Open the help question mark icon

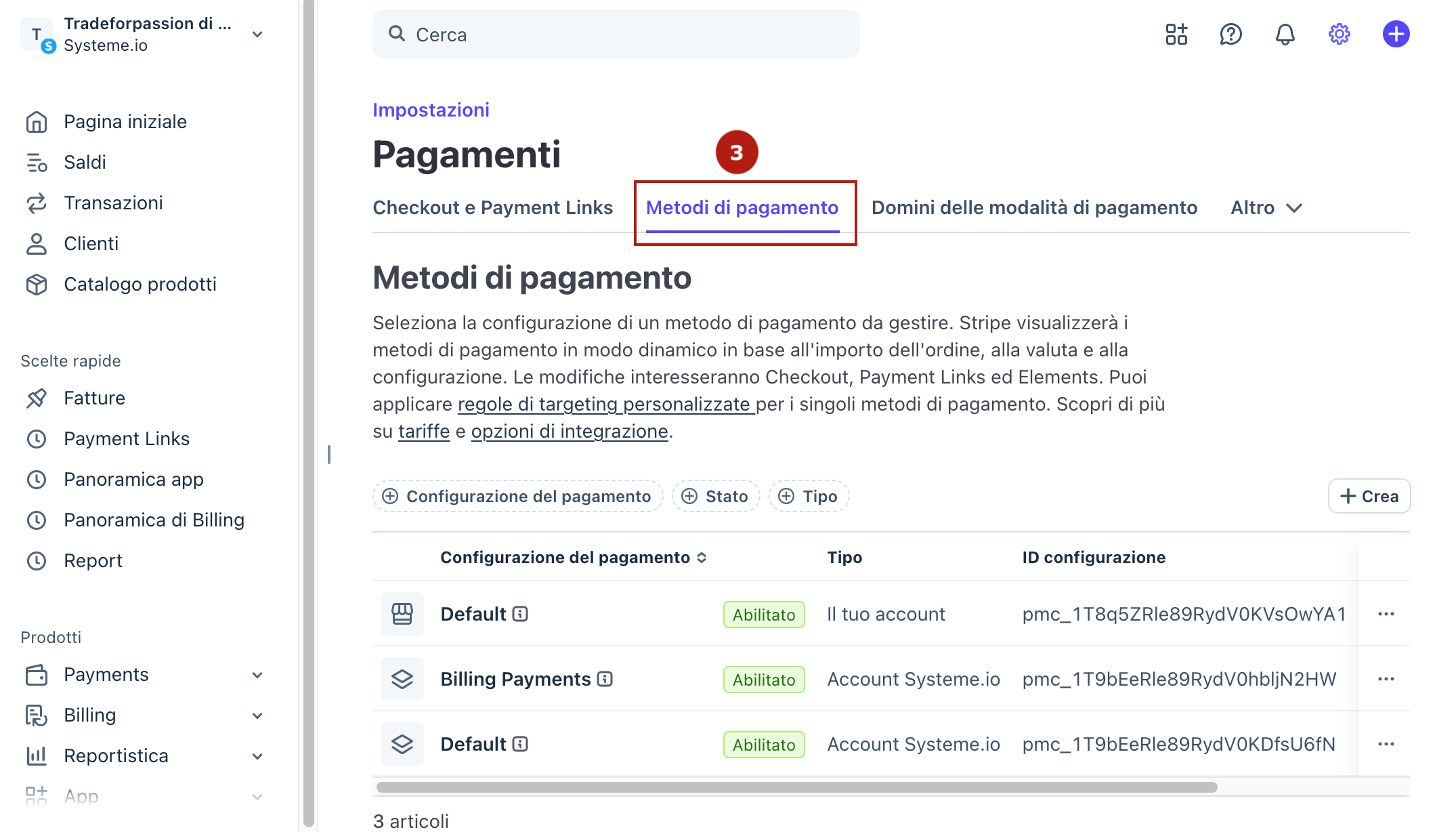click(x=1231, y=34)
